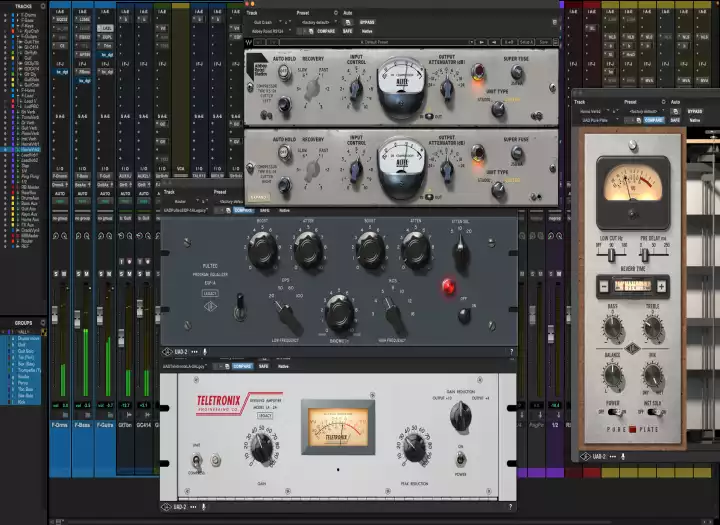Image resolution: width=720 pixels, height=525 pixels.
Task: Solo the F-Drms mixer channel
Action: point(56,274)
